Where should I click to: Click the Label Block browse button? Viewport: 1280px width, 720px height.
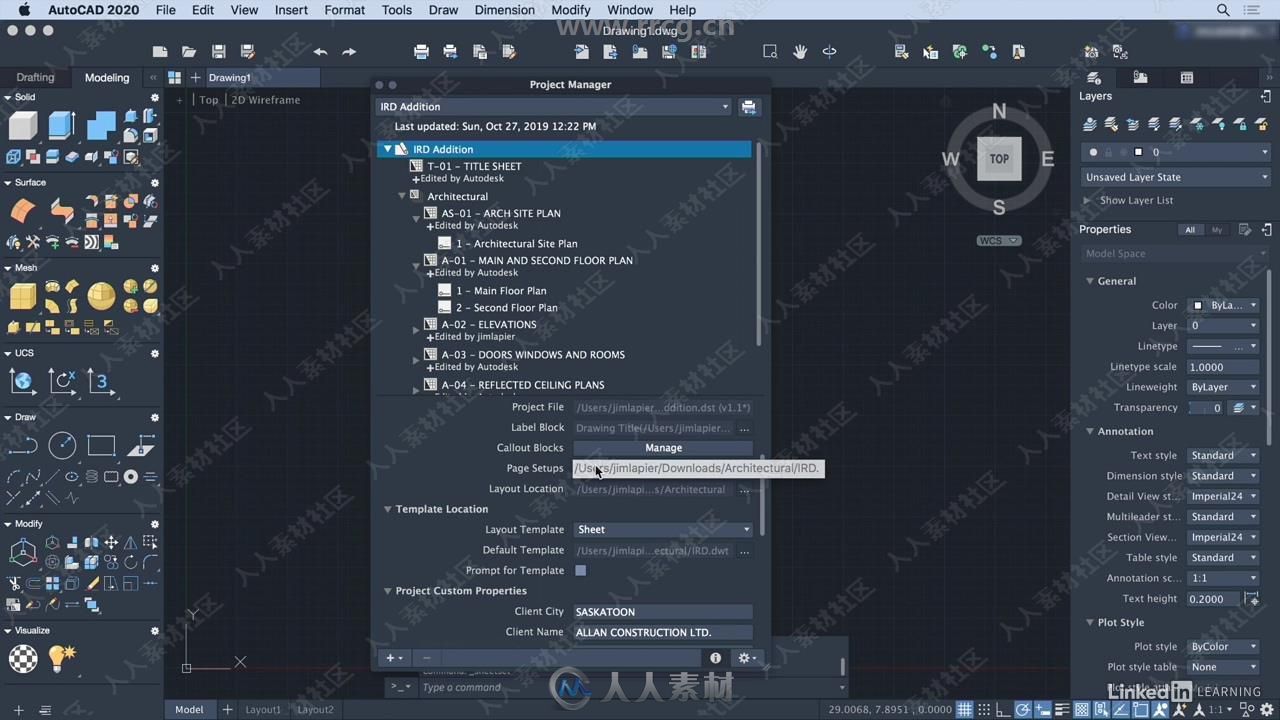point(744,428)
